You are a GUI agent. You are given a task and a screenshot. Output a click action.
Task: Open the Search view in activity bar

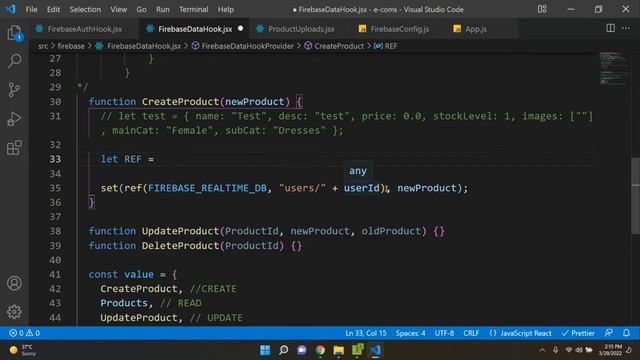(14, 61)
